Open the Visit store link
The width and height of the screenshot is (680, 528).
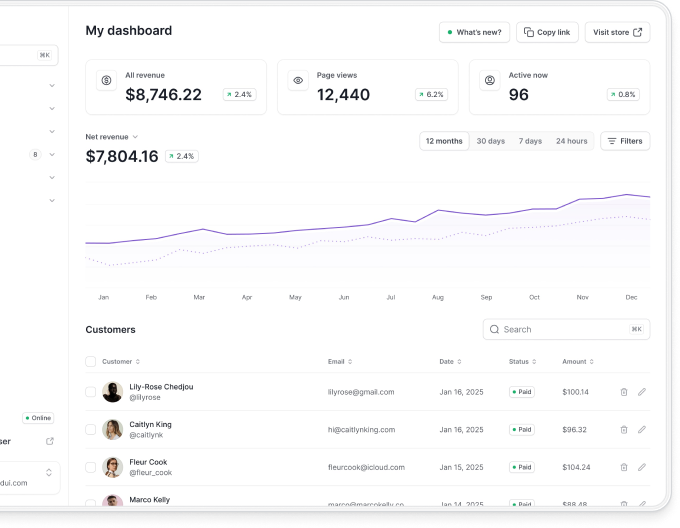pyautogui.click(x=617, y=32)
